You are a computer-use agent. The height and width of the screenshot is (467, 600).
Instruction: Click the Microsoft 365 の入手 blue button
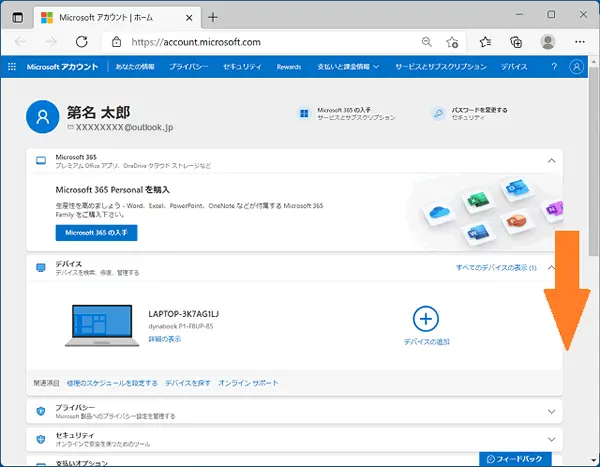[96, 233]
